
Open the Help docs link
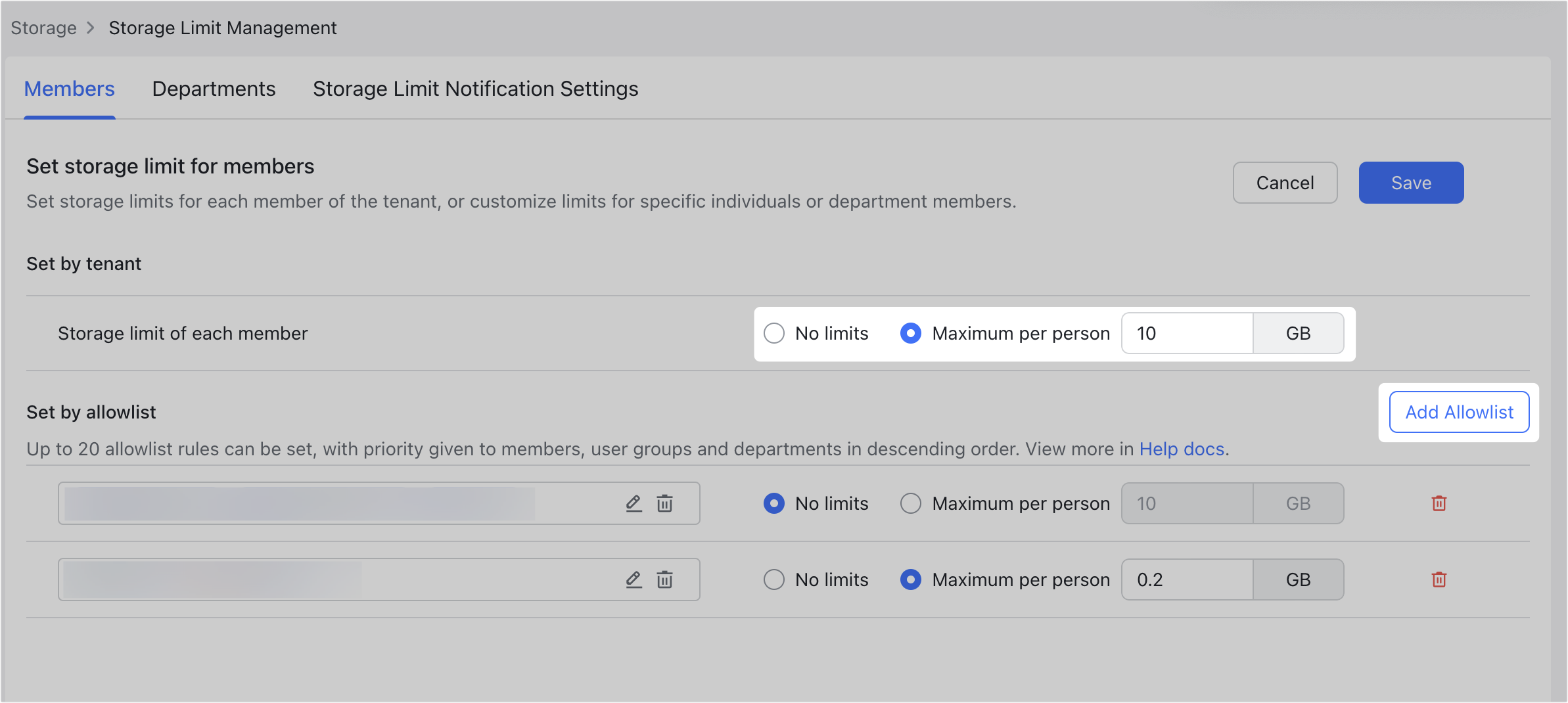coord(1182,449)
